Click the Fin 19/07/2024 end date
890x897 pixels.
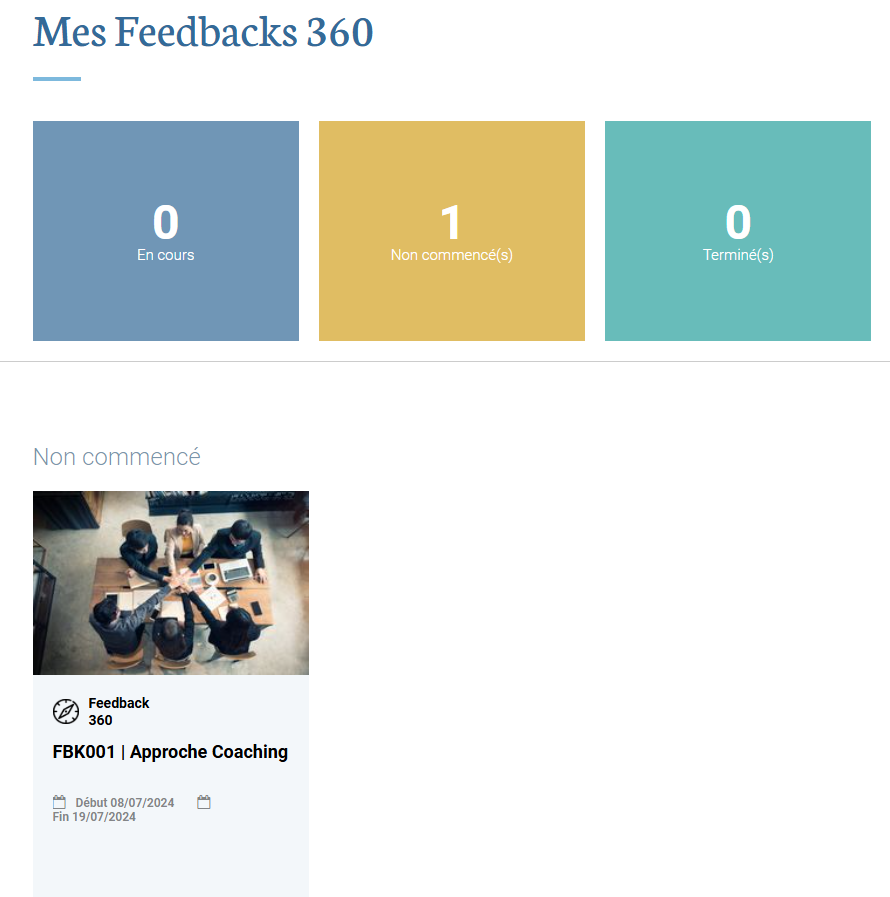pos(94,817)
